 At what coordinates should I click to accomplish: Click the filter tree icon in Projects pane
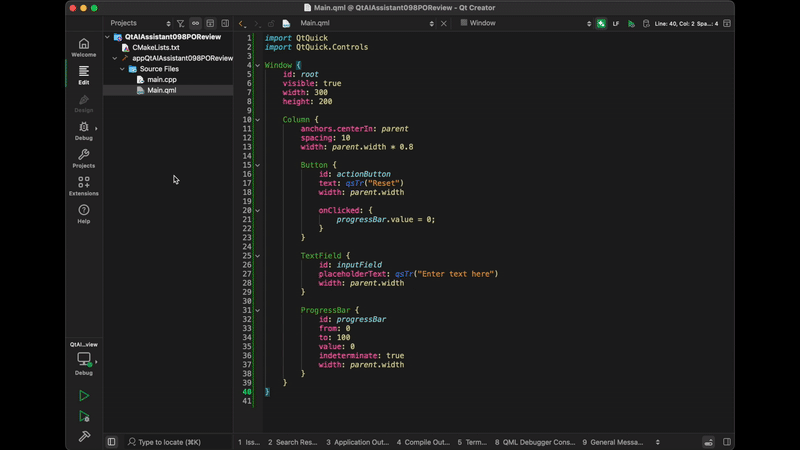(180, 23)
